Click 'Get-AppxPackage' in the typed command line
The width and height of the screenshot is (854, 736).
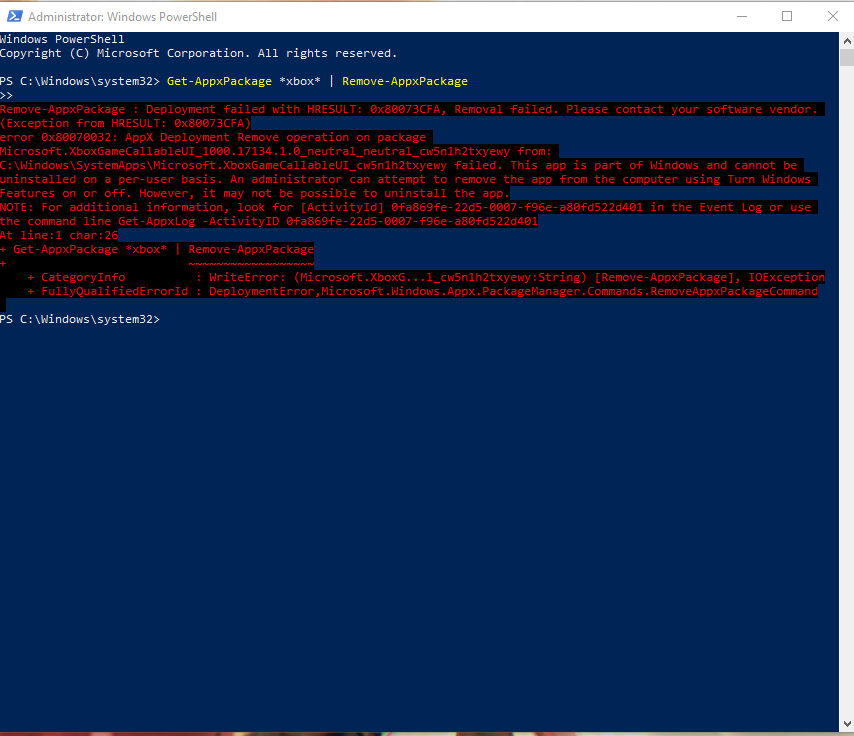pyautogui.click(x=219, y=81)
